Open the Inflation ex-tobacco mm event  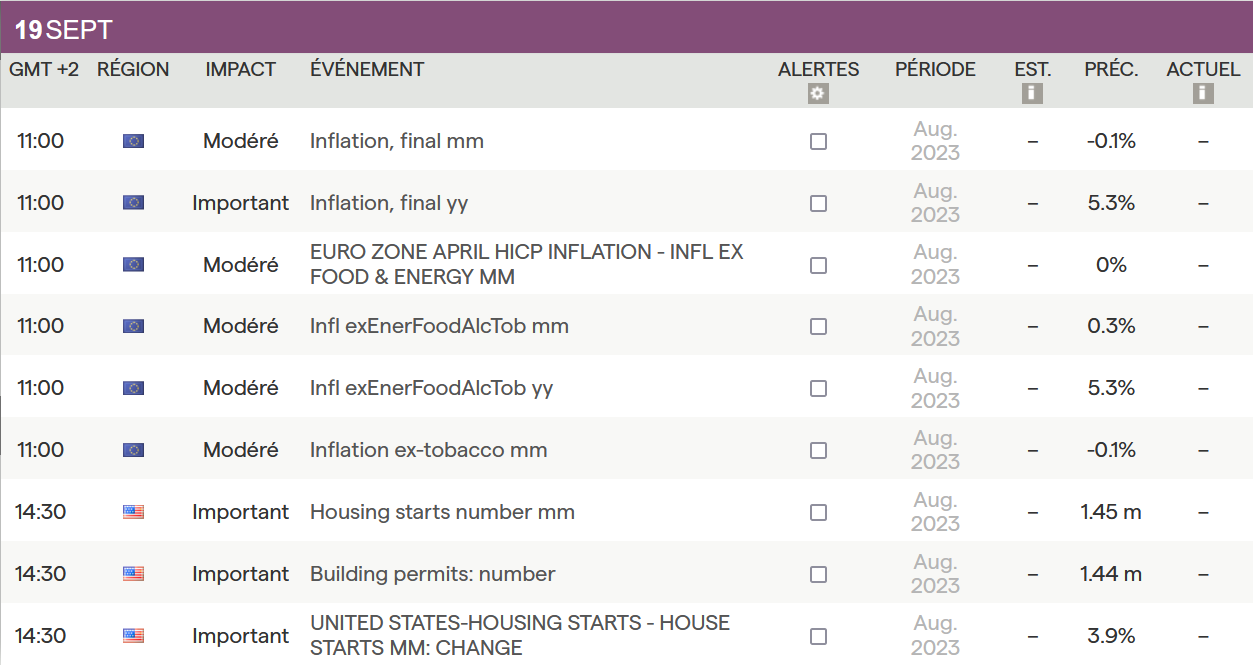(x=428, y=450)
